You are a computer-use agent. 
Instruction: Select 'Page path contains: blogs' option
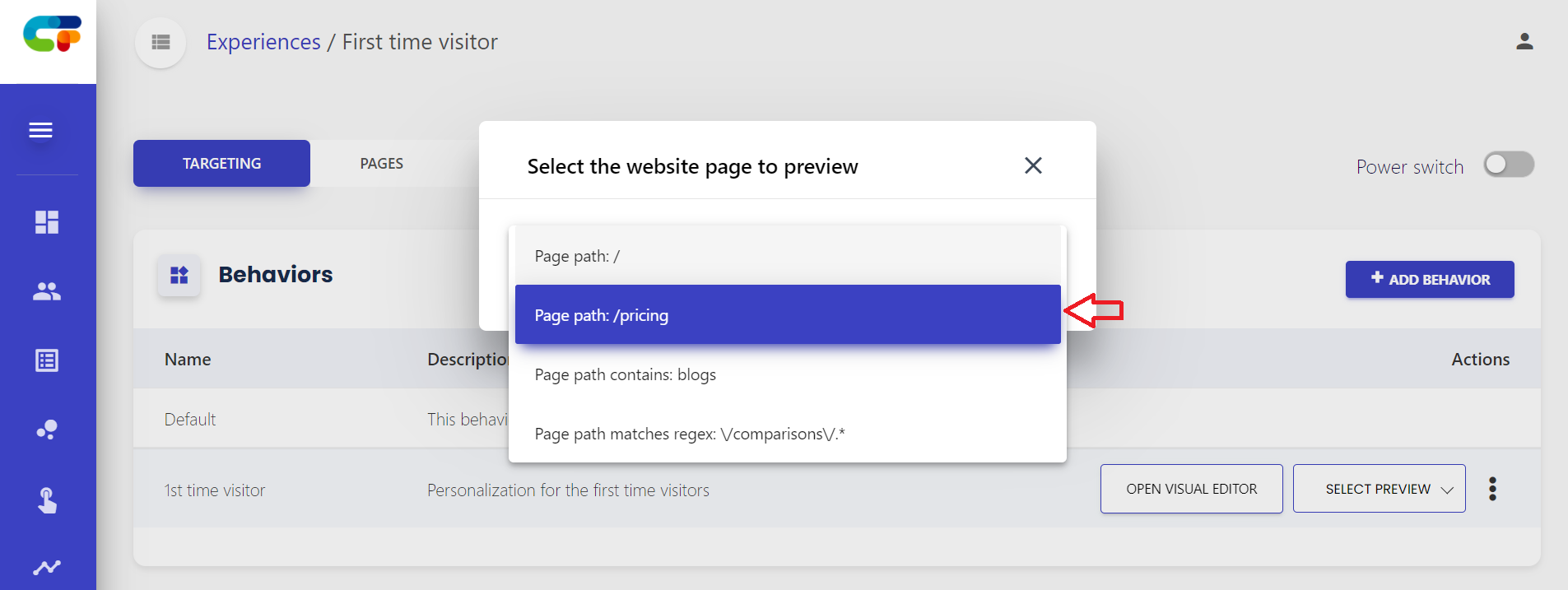788,374
